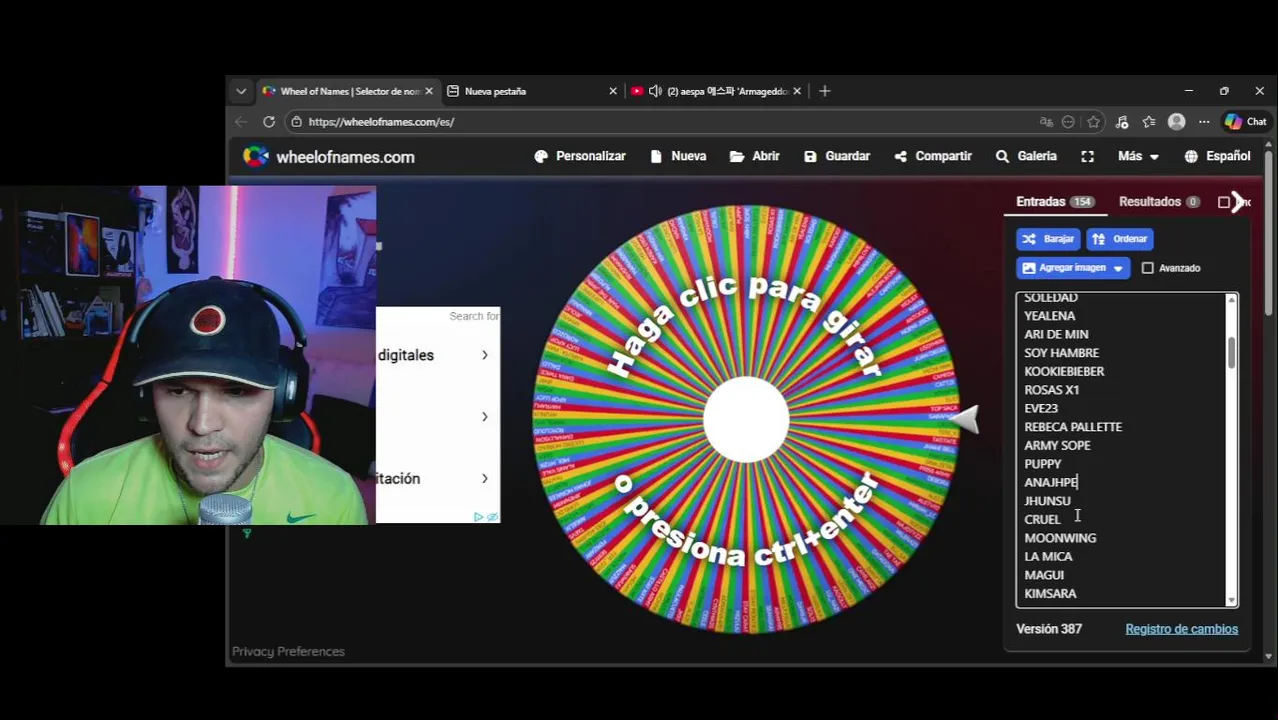Close the Nueva pestaña tab
The width and height of the screenshot is (1278, 720).
[x=613, y=91]
